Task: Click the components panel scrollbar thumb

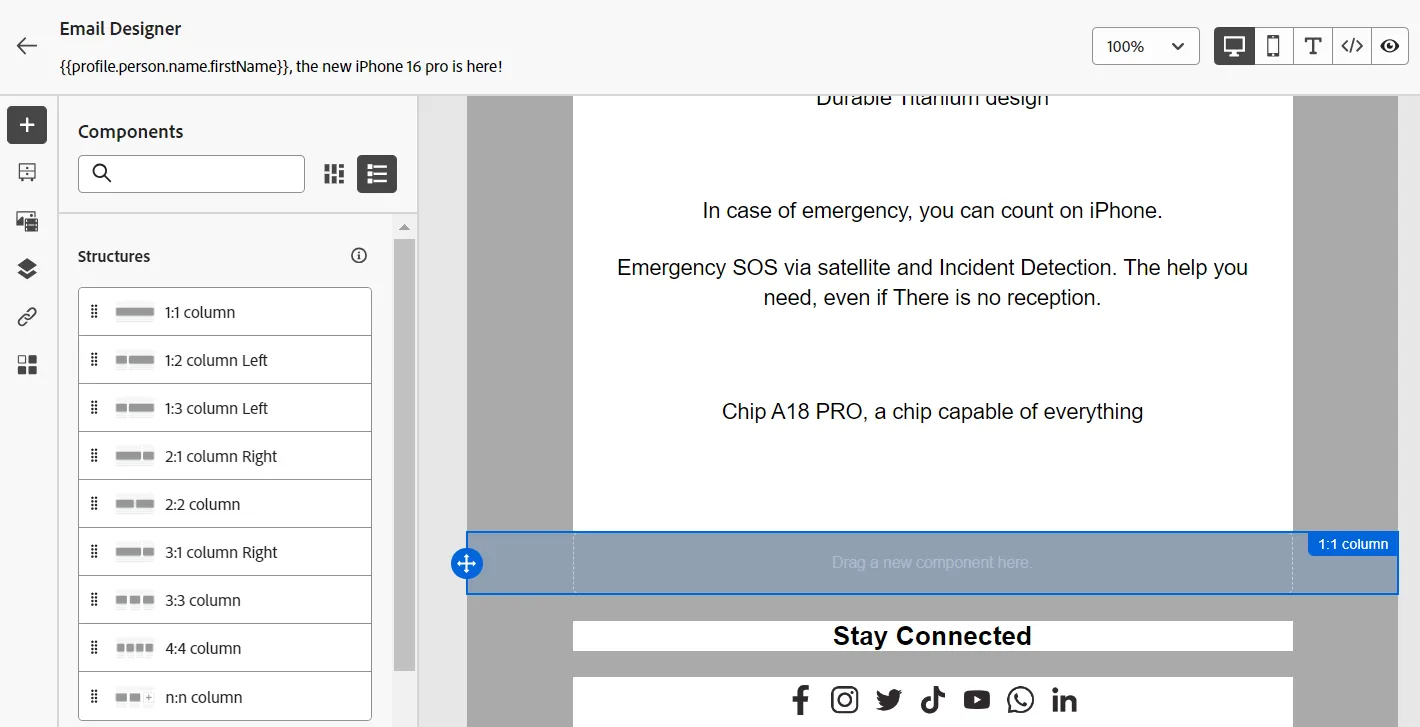Action: (x=404, y=454)
